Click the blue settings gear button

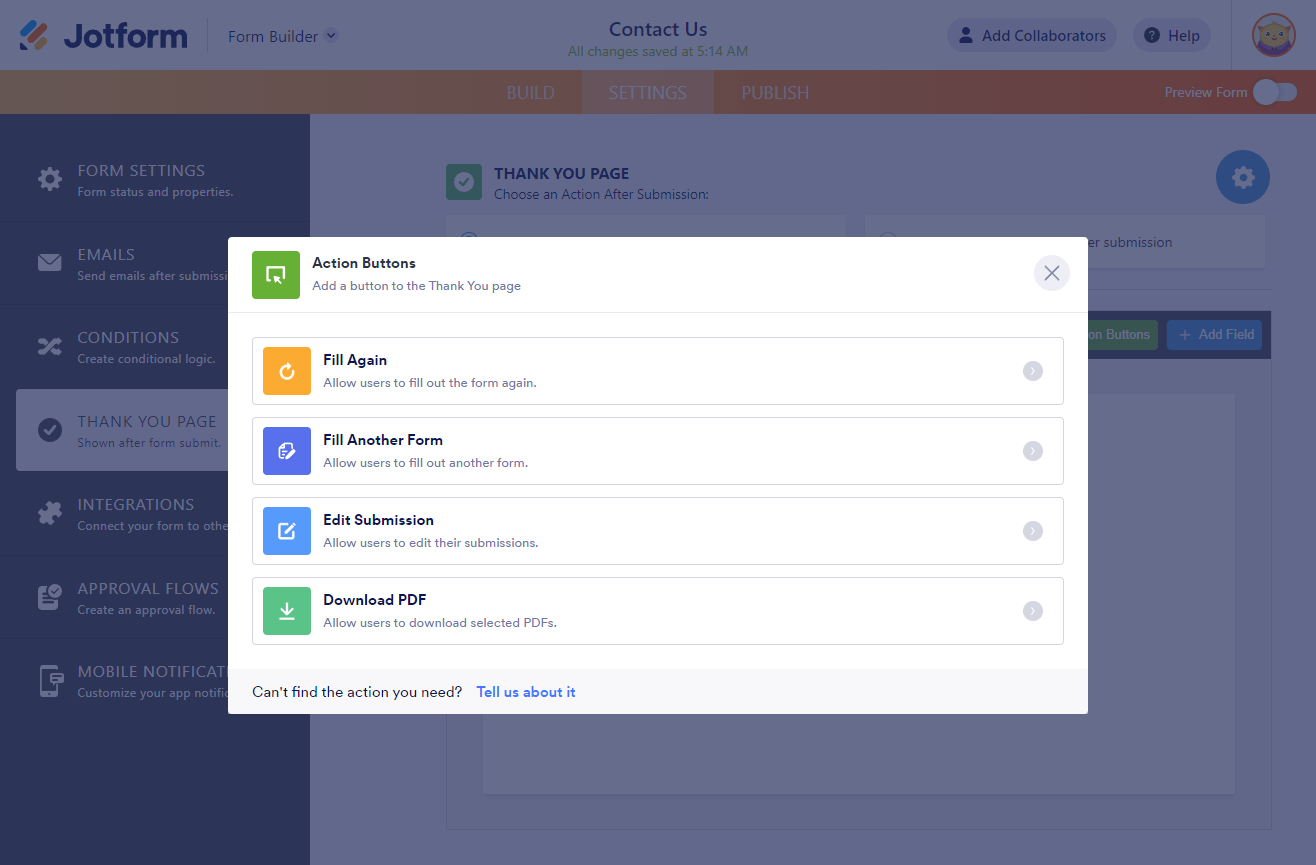[x=1243, y=178]
